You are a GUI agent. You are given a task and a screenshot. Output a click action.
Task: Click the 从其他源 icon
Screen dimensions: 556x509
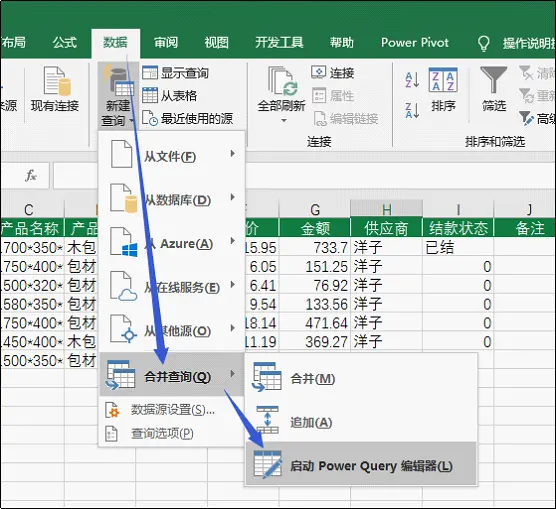point(123,329)
